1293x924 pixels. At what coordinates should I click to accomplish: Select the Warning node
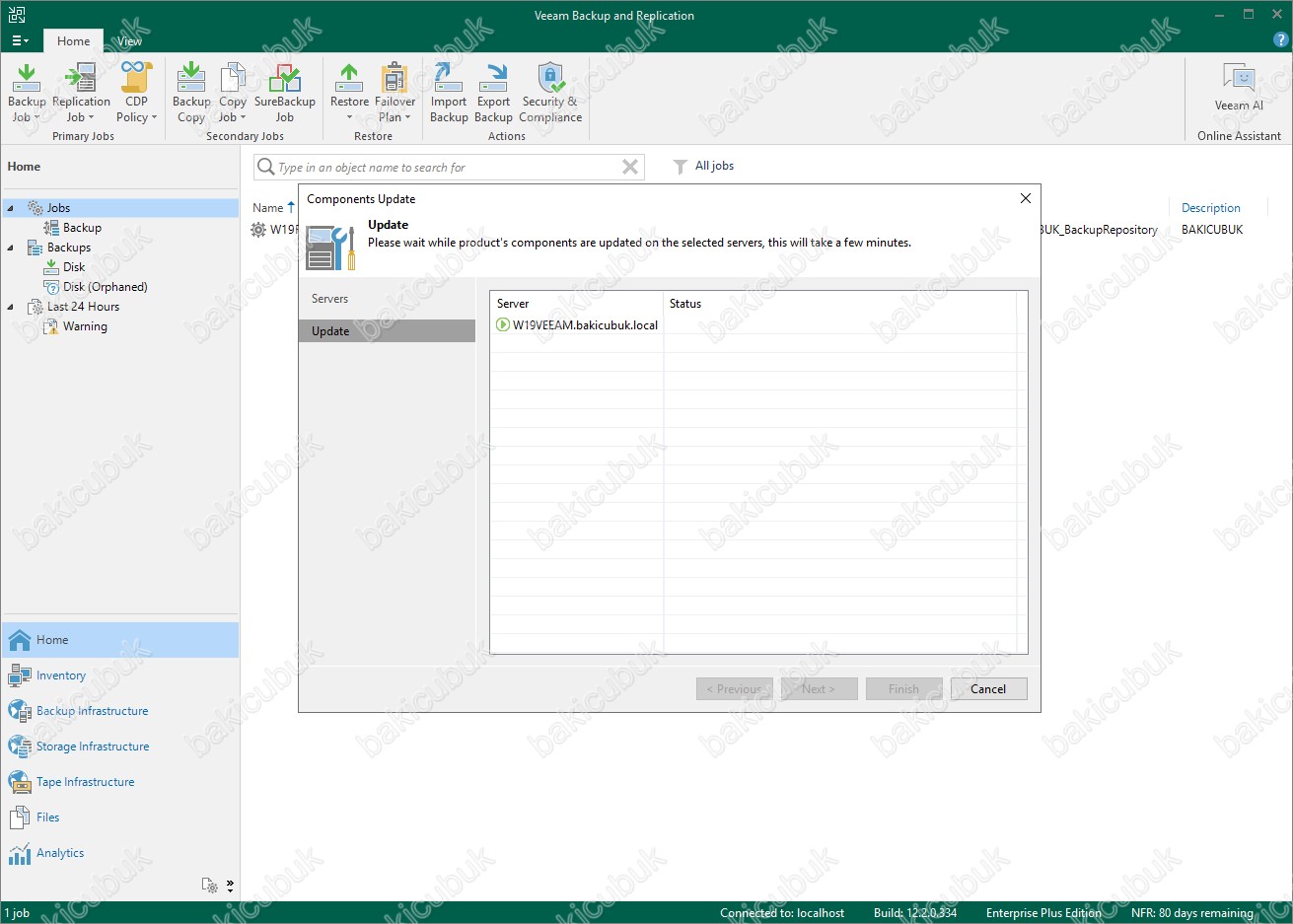coord(85,326)
